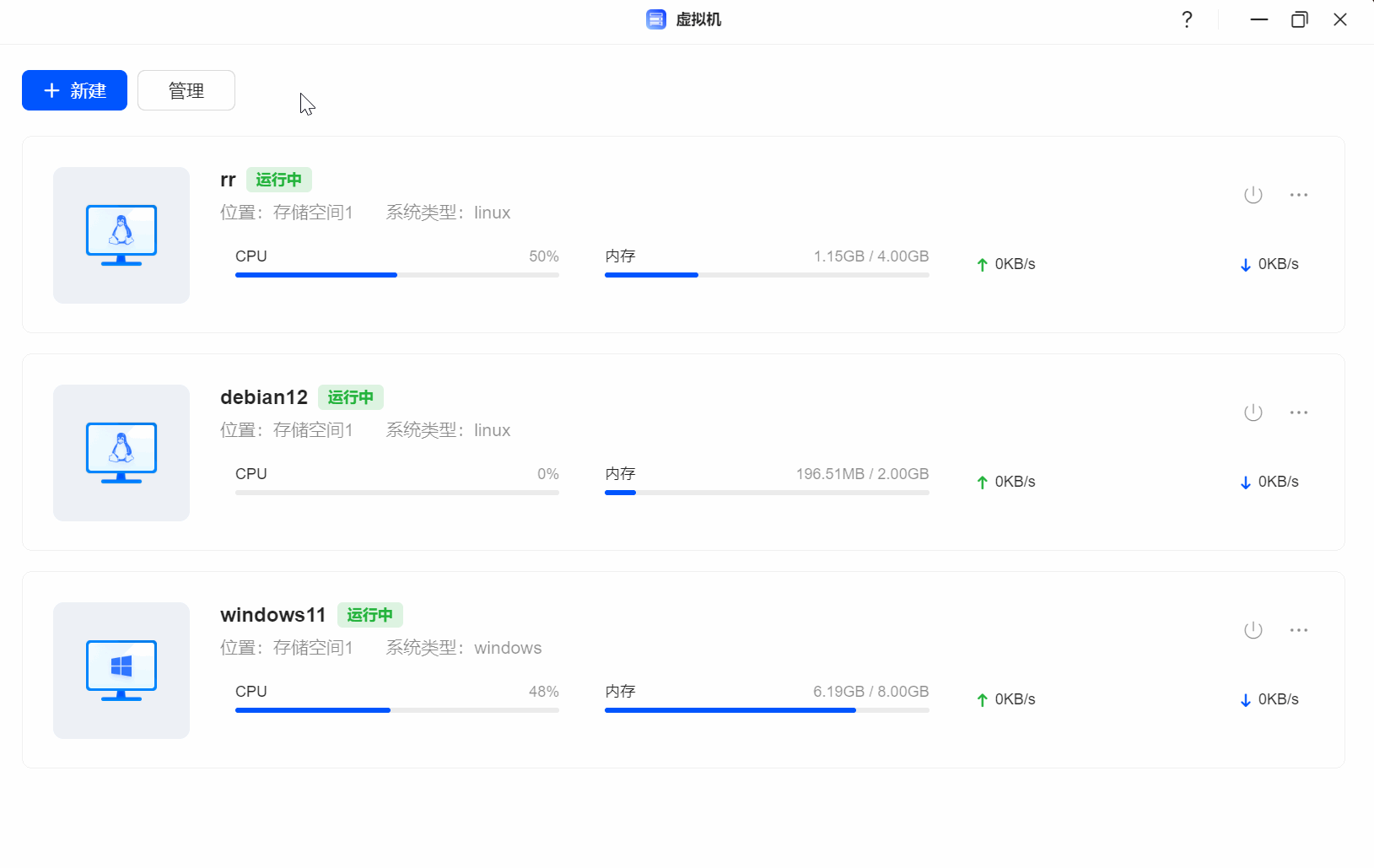Click the green upload arrow for rr
This screenshot has height=868, width=1374.
[x=983, y=265]
